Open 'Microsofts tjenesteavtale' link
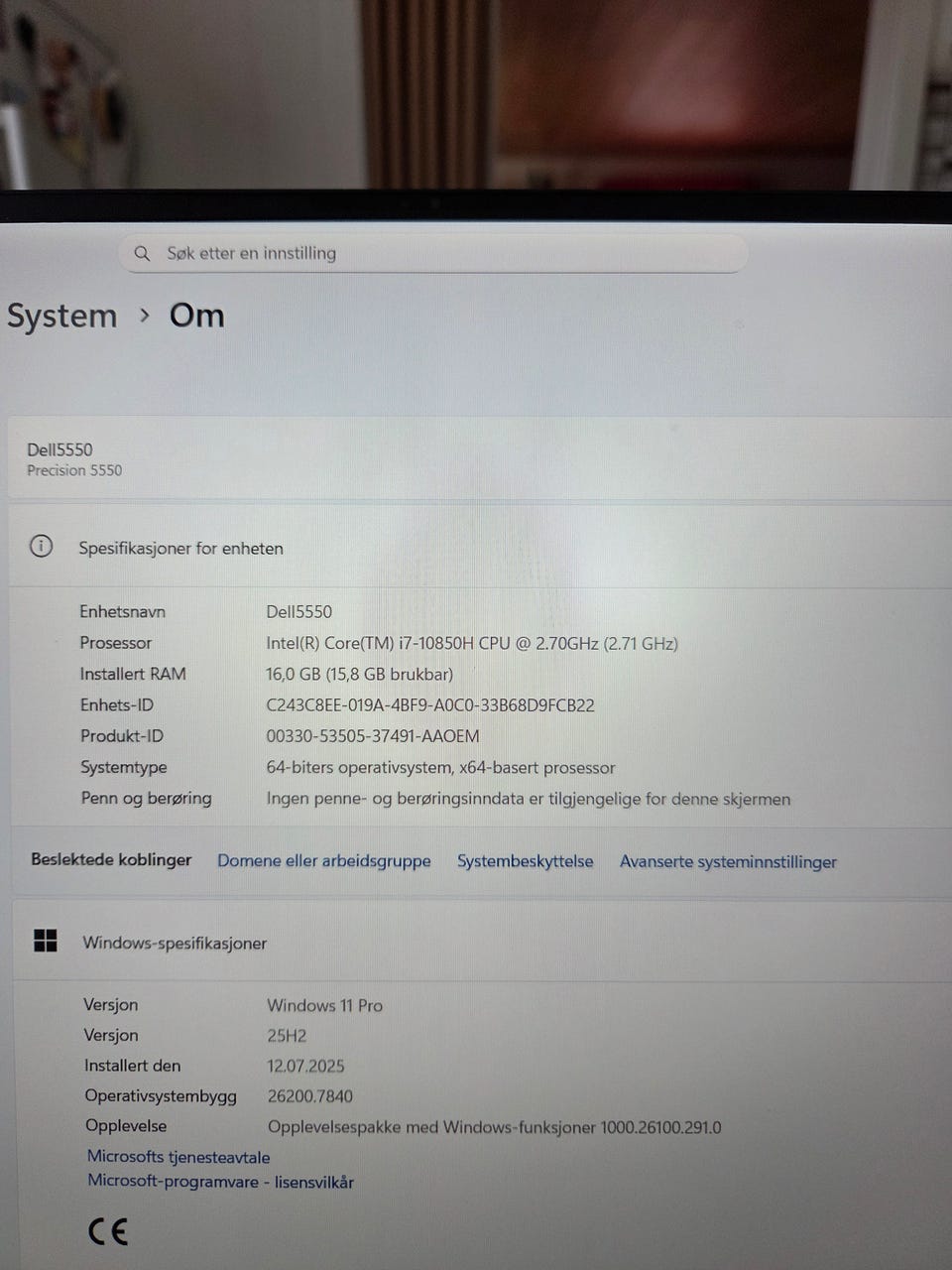952x1270 pixels. [178, 1157]
